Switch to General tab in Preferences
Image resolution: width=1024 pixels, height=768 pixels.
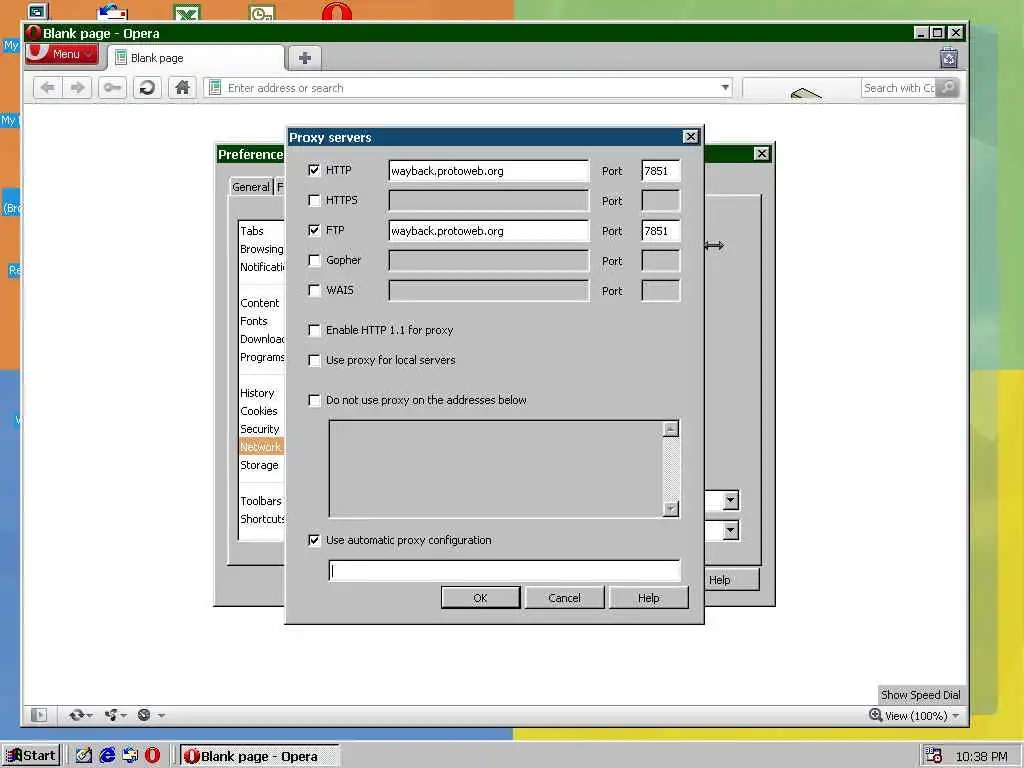click(x=251, y=187)
